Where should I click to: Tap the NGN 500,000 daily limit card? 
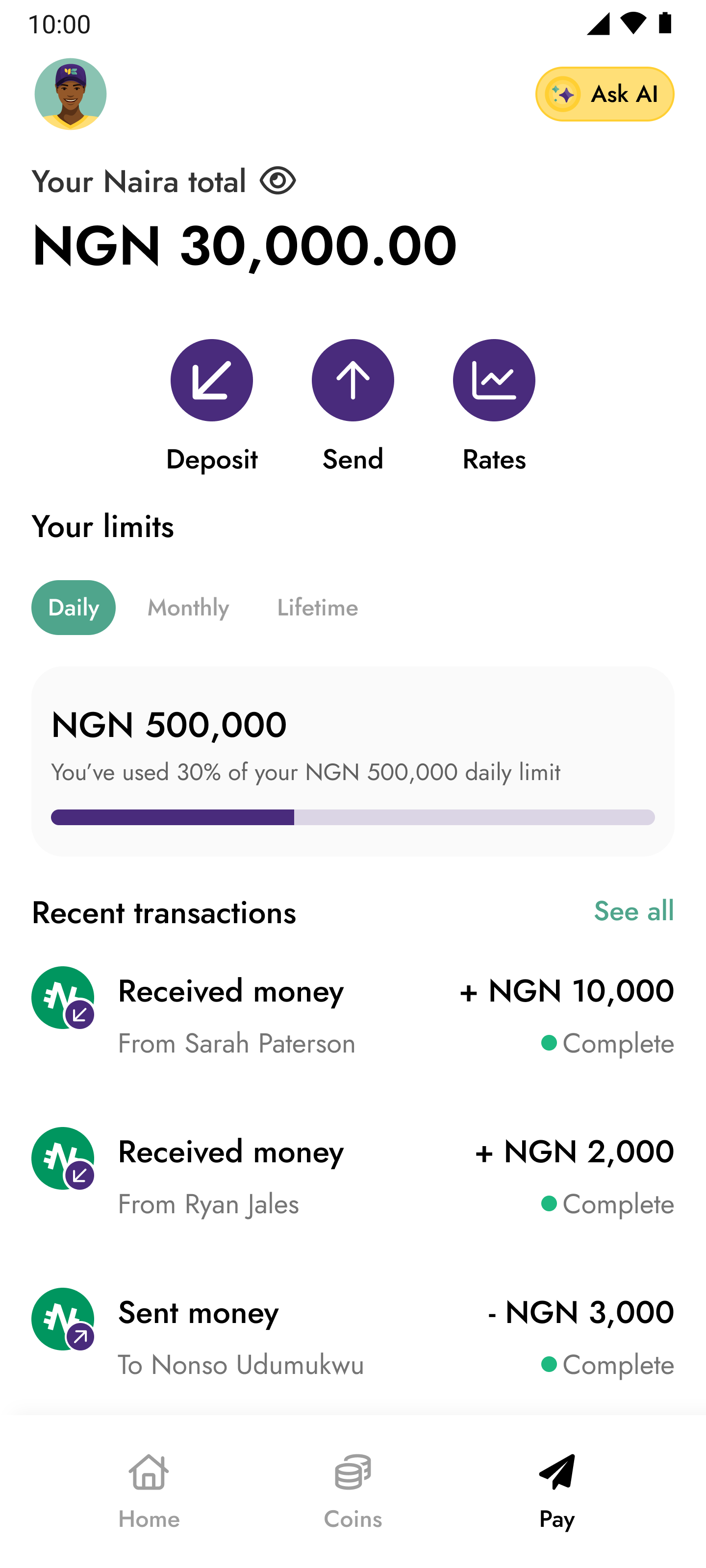[x=353, y=743]
